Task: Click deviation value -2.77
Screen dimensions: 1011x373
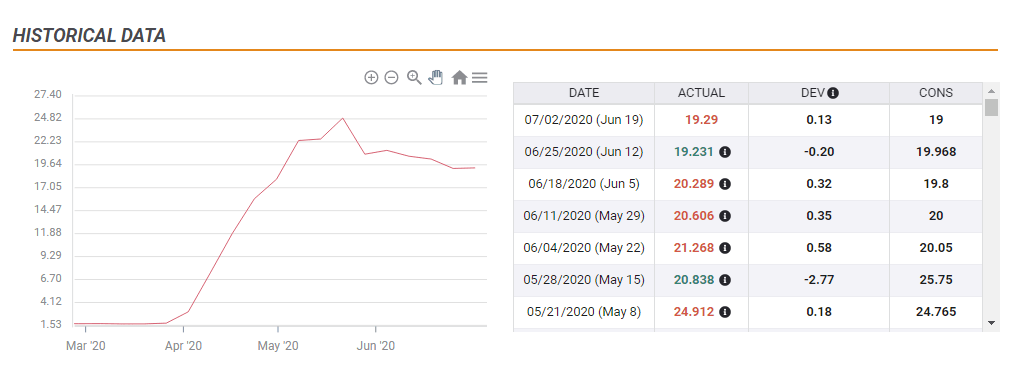Action: [819, 280]
